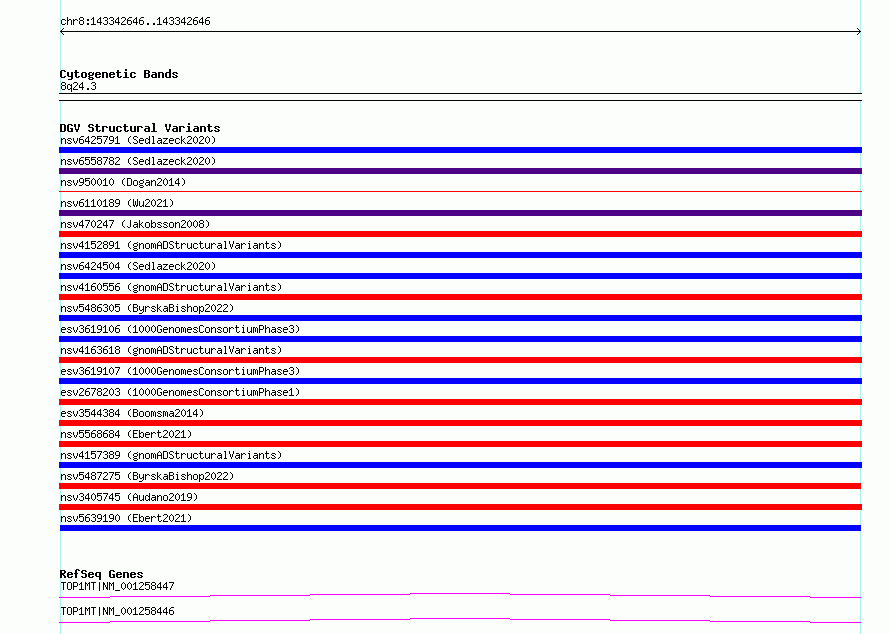Open variant esv3544384 (Boomsma2014) label
Viewport: 890px width, 634px height.
click(132, 413)
